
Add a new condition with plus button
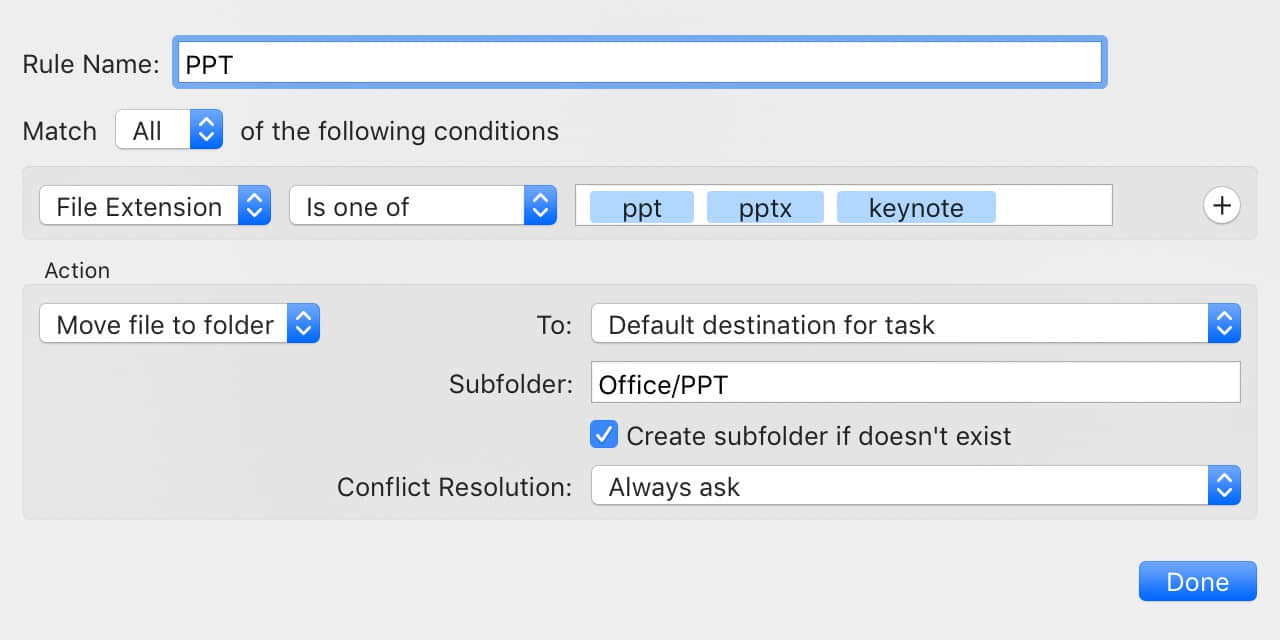pyautogui.click(x=1221, y=206)
